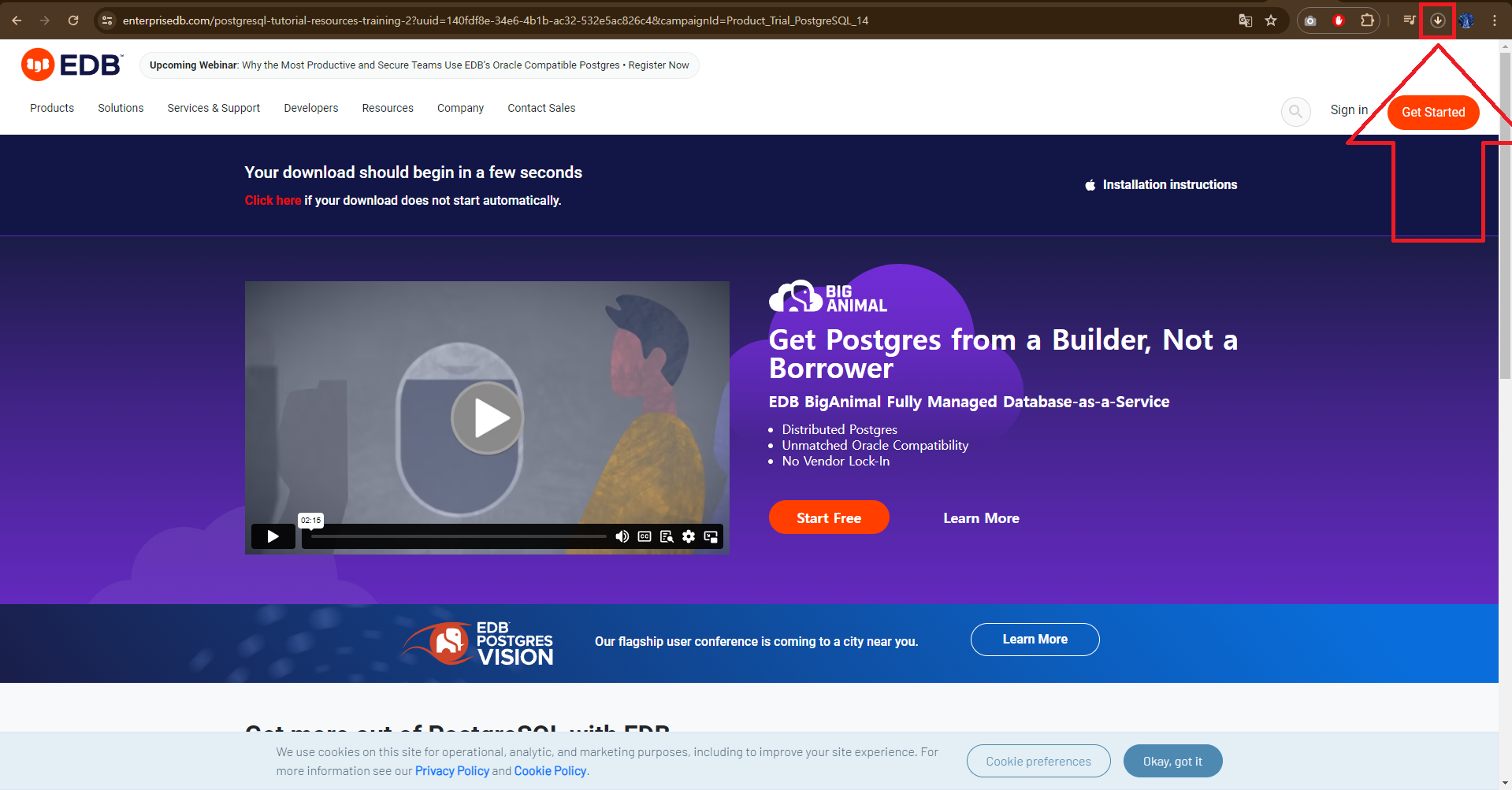Viewport: 1512px width, 790px height.
Task: Click the camera screenshot extension icon
Action: point(1310,20)
